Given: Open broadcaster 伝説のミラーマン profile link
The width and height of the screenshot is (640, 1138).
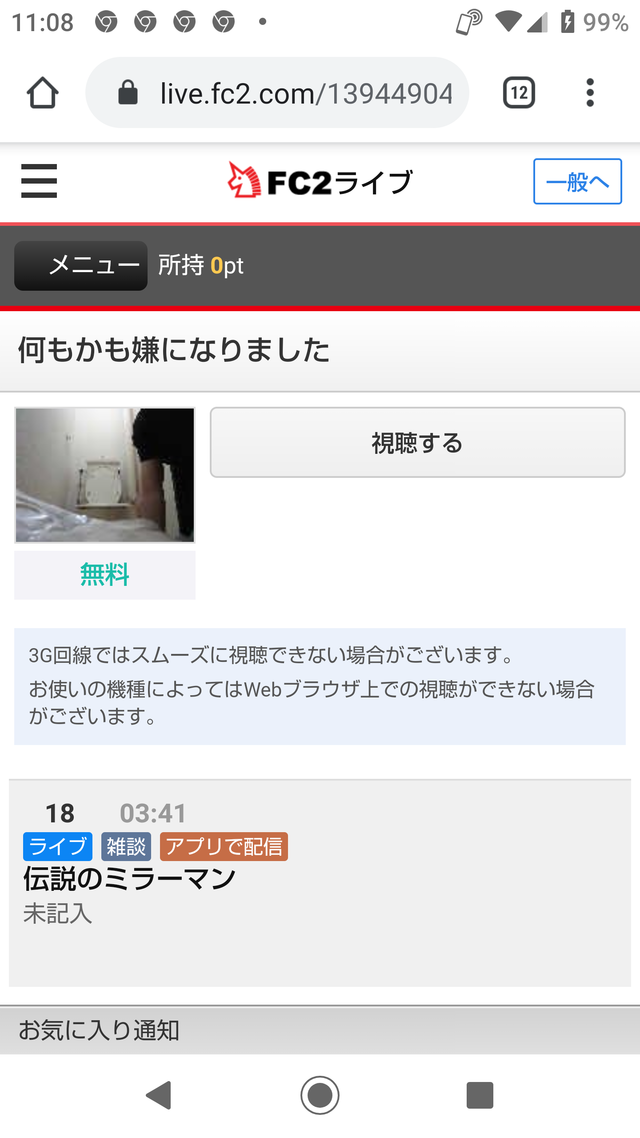Looking at the screenshot, I should [x=130, y=879].
